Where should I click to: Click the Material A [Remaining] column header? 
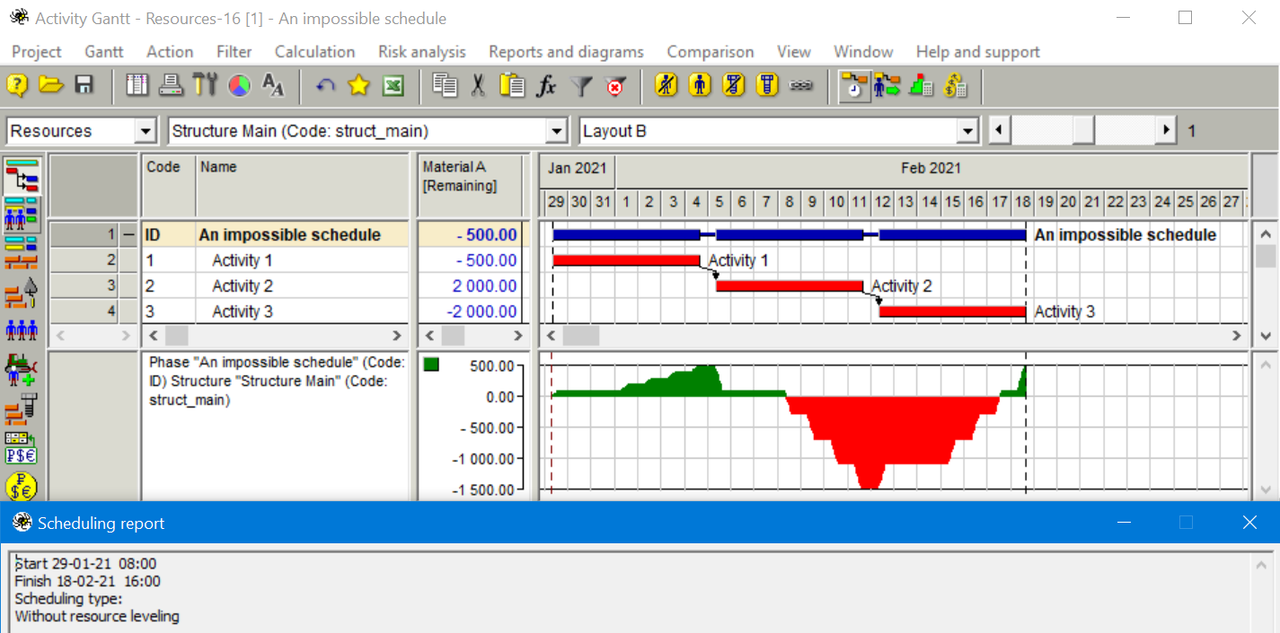(470, 186)
